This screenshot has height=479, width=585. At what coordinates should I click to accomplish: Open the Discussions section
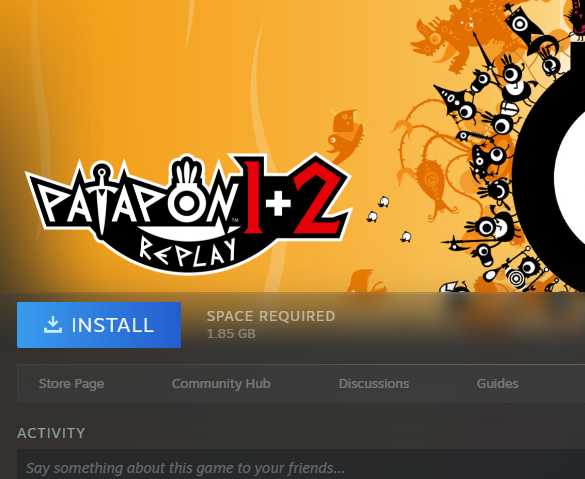374,383
